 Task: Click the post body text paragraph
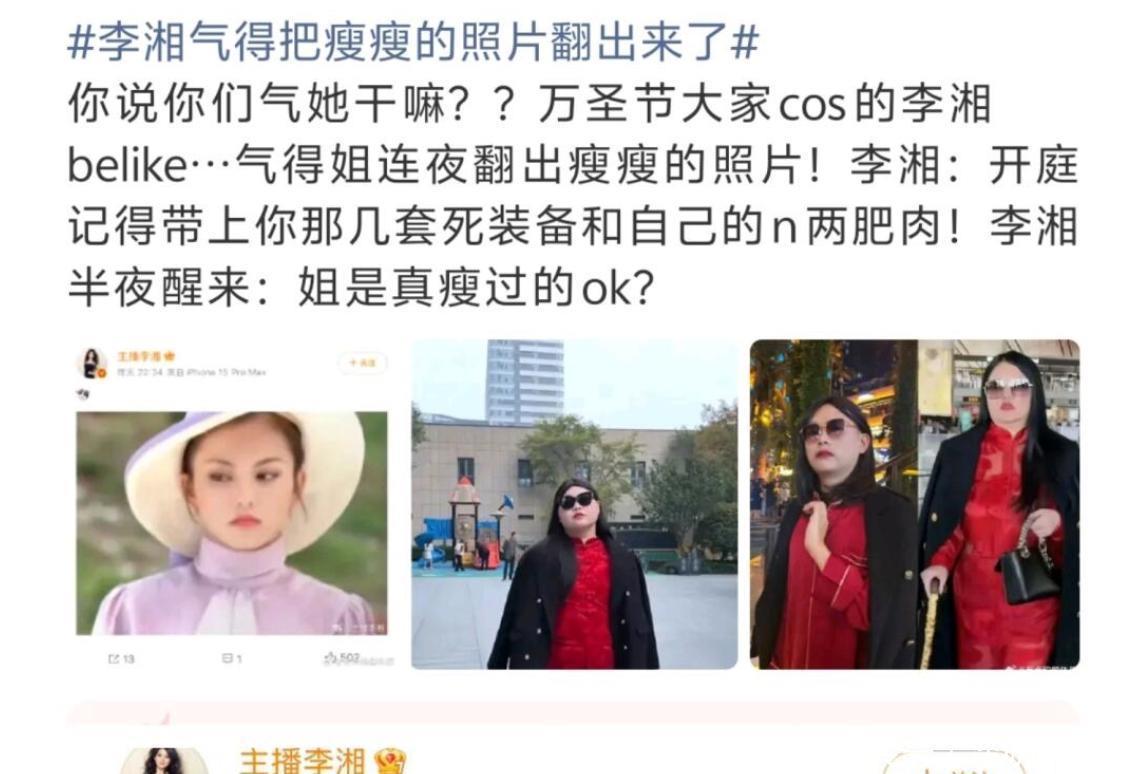[x=573, y=195]
